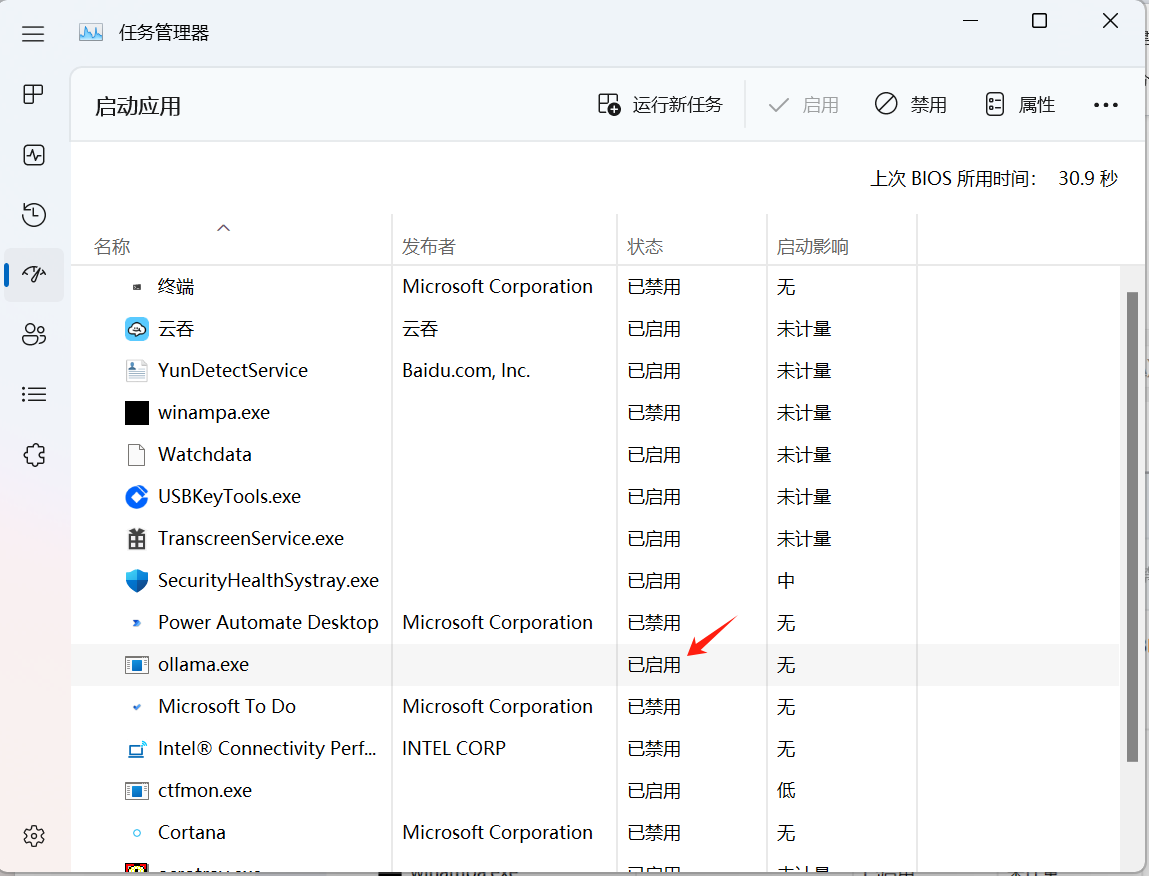Click the Cortana circle icon
This screenshot has width=1149, height=876.
pos(137,833)
